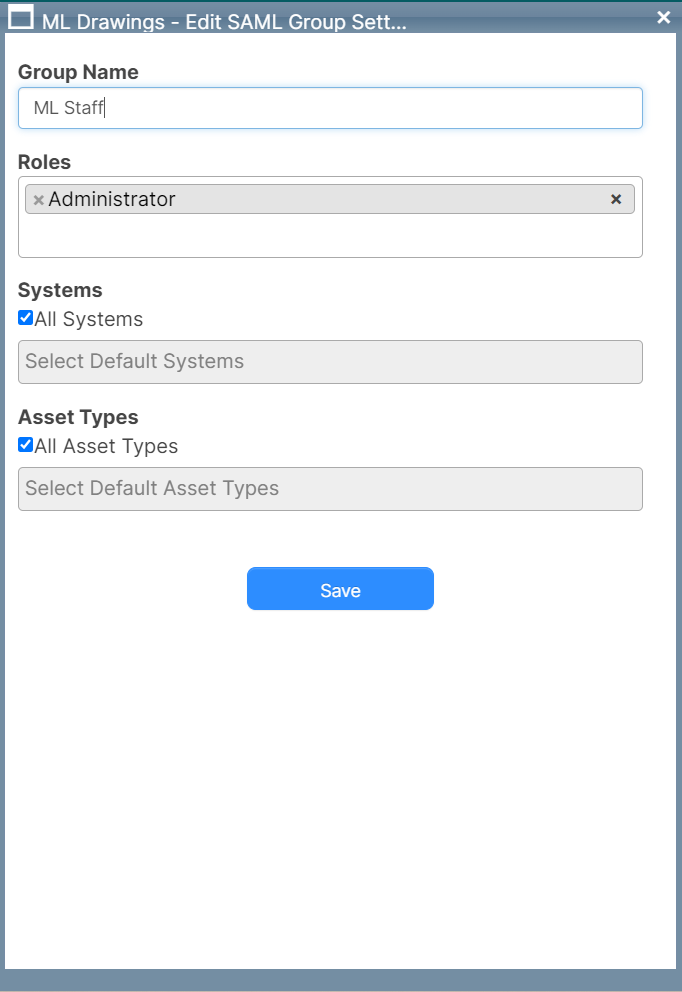Screen dimensions: 682x992
Task: Click the All Systems label text
Action: [89, 320]
